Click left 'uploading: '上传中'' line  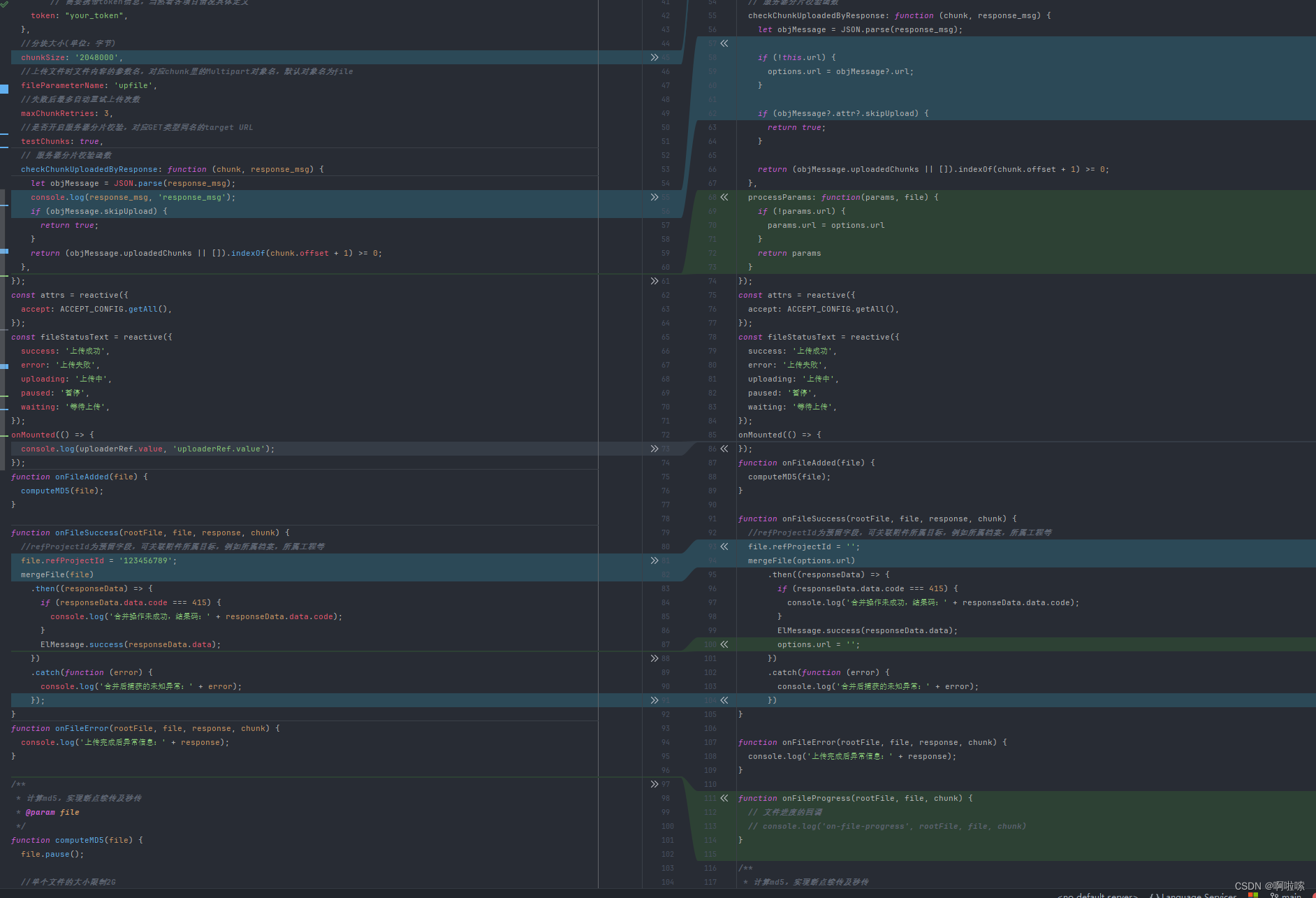66,379
